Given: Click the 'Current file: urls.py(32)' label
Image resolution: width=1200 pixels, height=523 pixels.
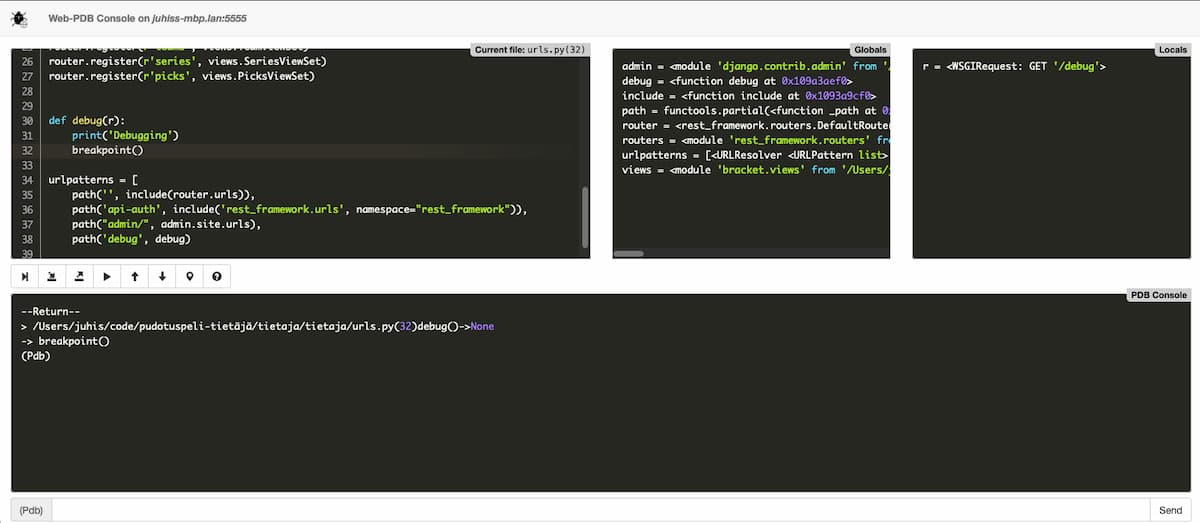Looking at the screenshot, I should click(x=530, y=49).
